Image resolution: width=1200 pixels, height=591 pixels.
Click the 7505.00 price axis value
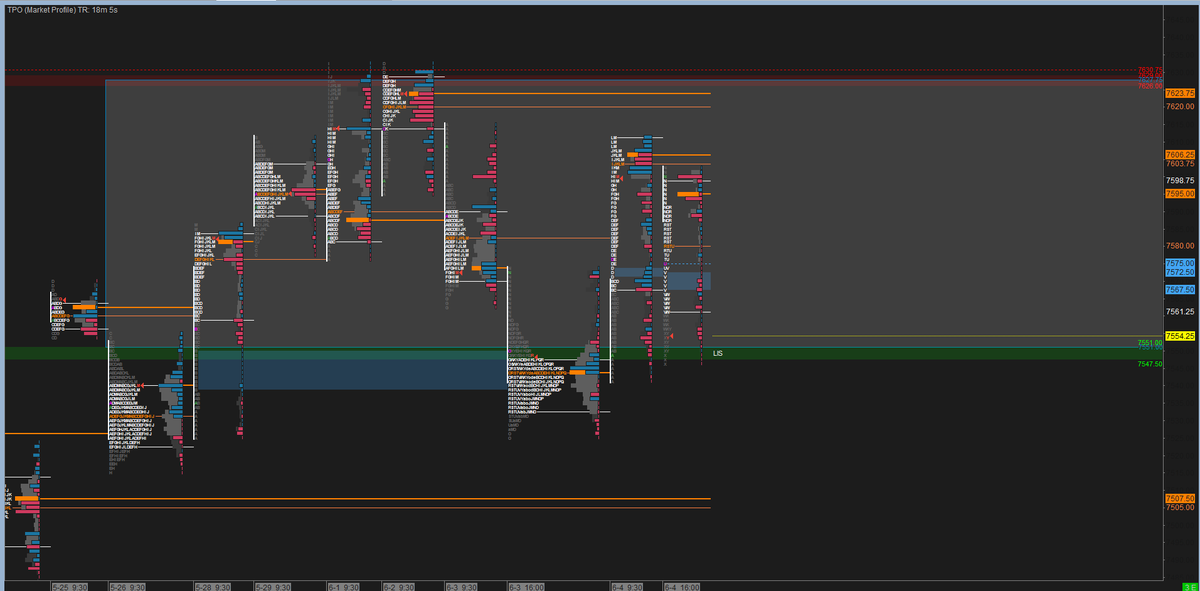[x=1180, y=508]
